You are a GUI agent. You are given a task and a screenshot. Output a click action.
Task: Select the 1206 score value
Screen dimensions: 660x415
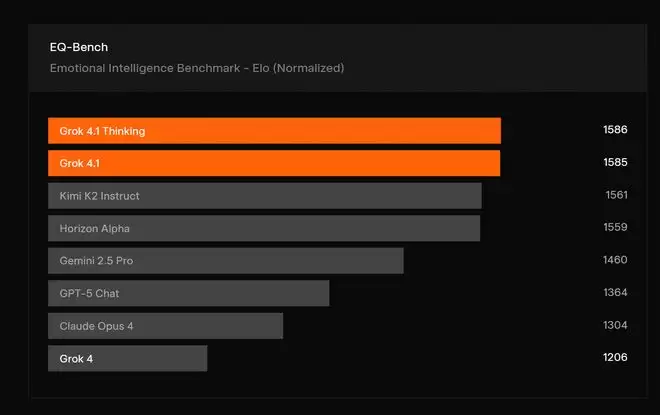[x=615, y=358]
